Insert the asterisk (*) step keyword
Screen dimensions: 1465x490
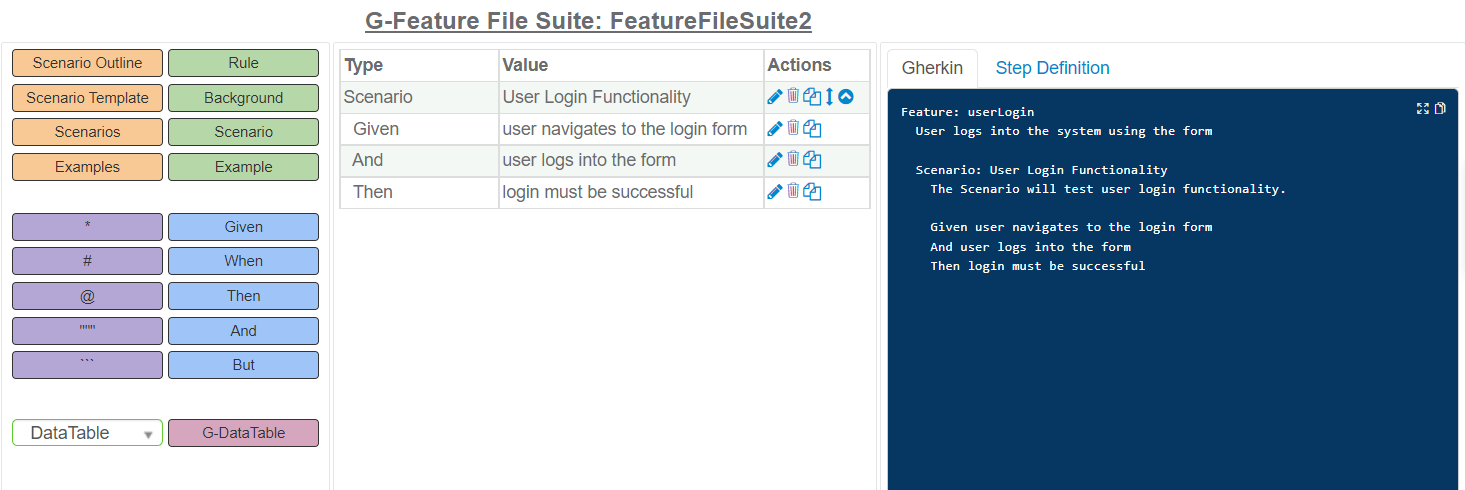pyautogui.click(x=87, y=227)
